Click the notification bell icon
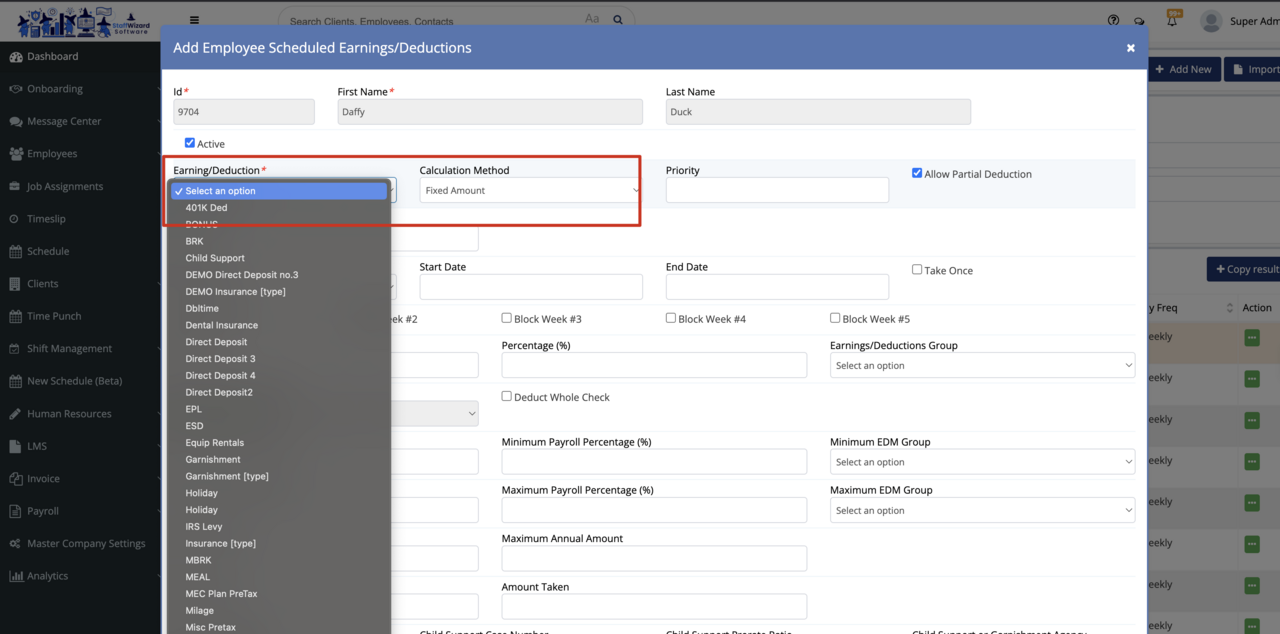The height and width of the screenshot is (634, 1280). pyautogui.click(x=1172, y=21)
